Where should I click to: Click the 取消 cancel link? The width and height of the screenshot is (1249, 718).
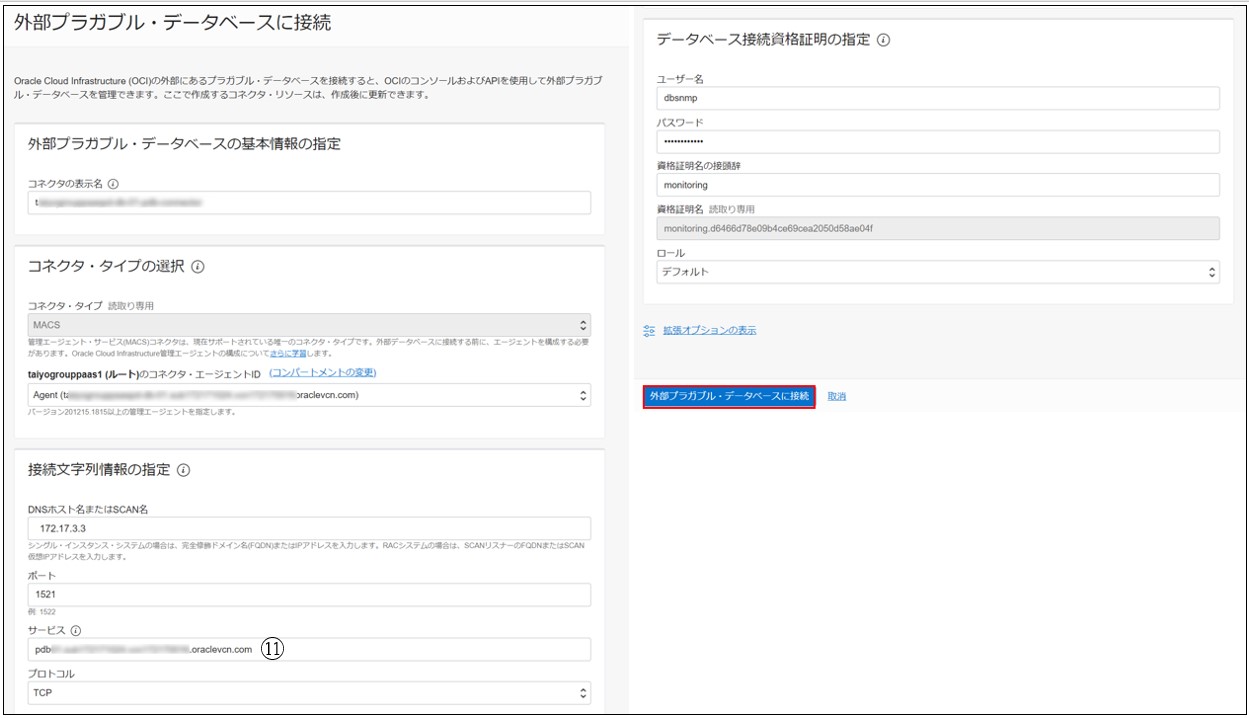[x=837, y=397]
